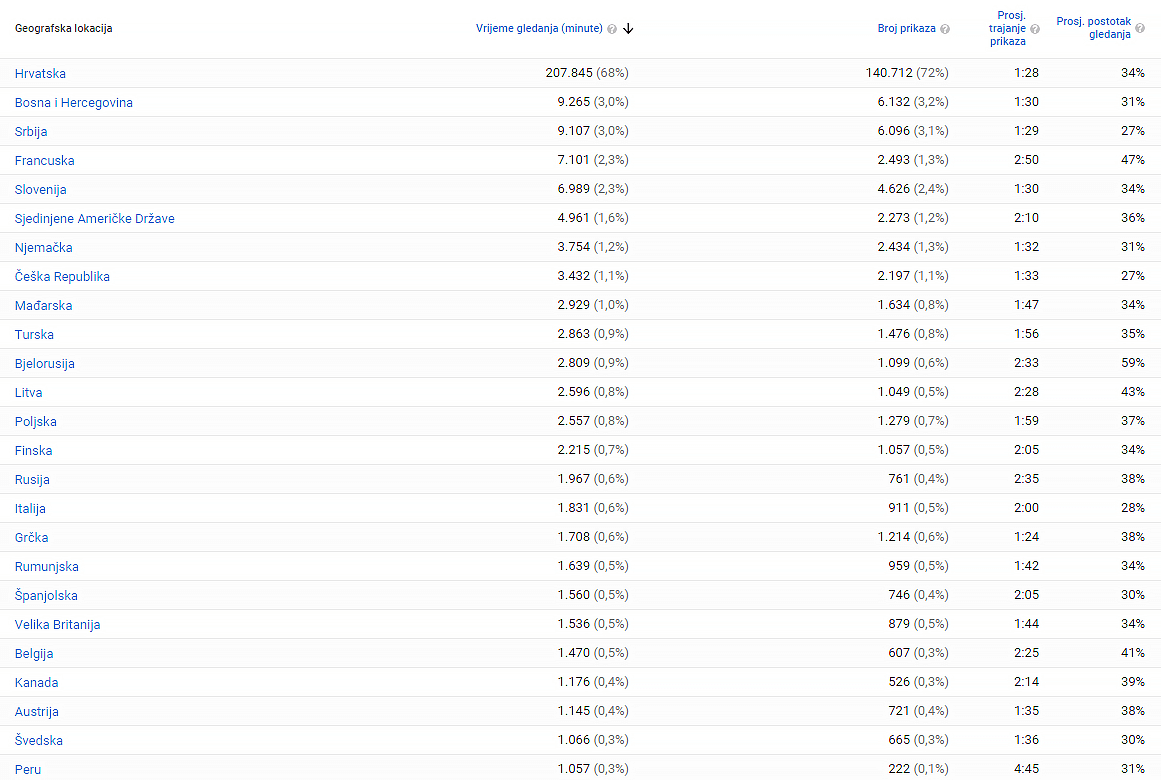
Task: Open the Velika Britanija link
Action: coord(57,625)
